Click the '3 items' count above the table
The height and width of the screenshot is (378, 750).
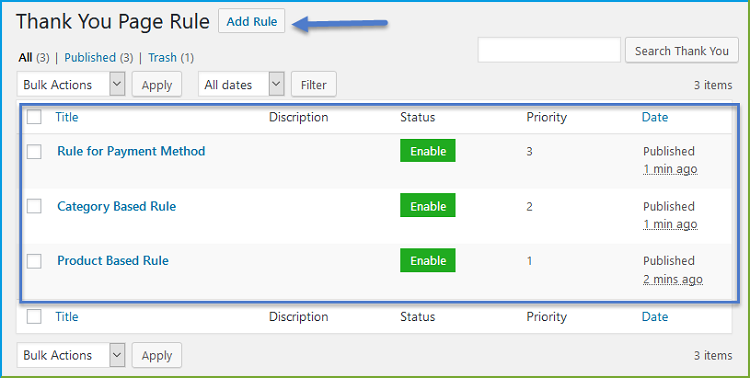(713, 85)
